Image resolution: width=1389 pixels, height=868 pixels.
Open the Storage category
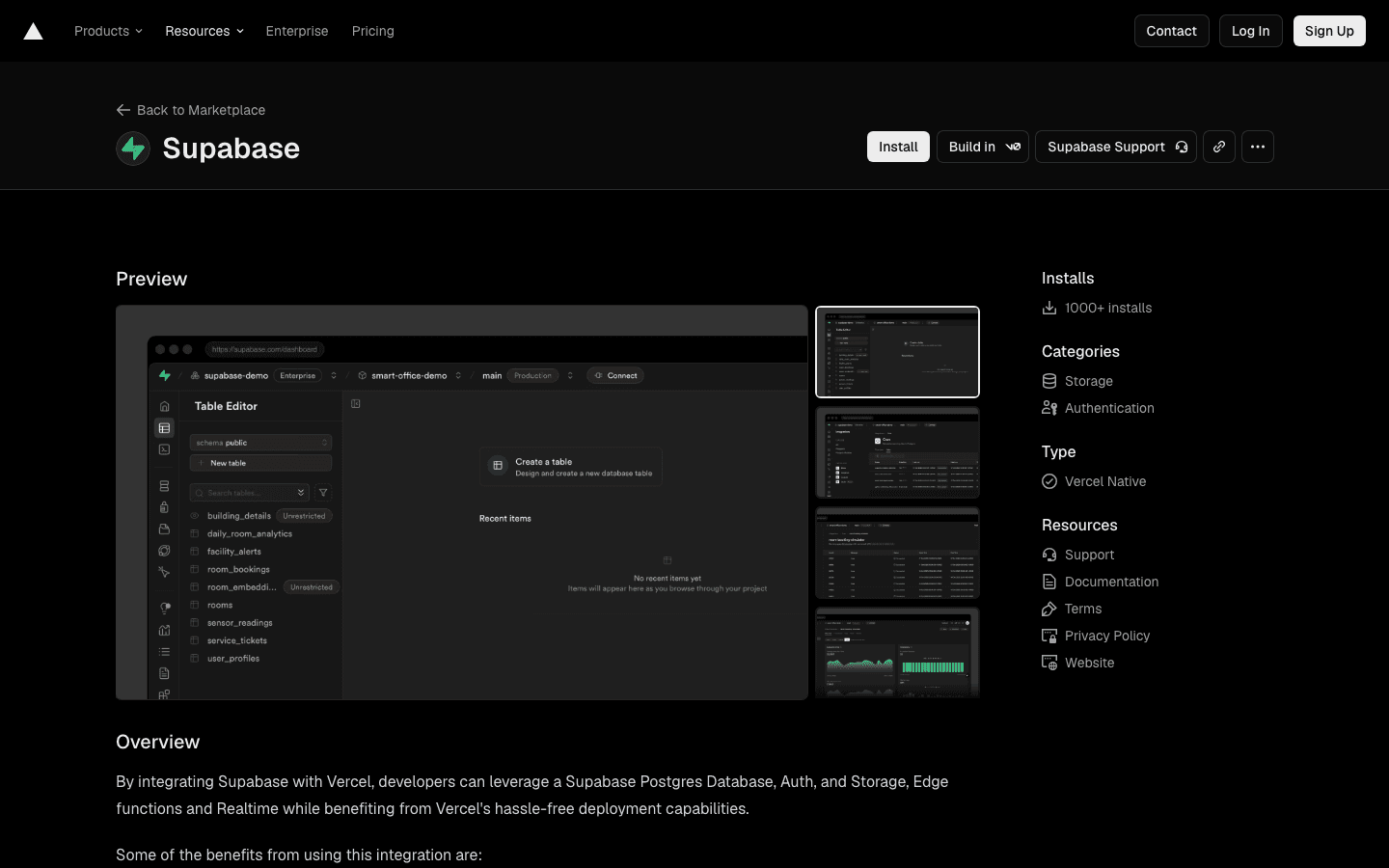(1077, 381)
